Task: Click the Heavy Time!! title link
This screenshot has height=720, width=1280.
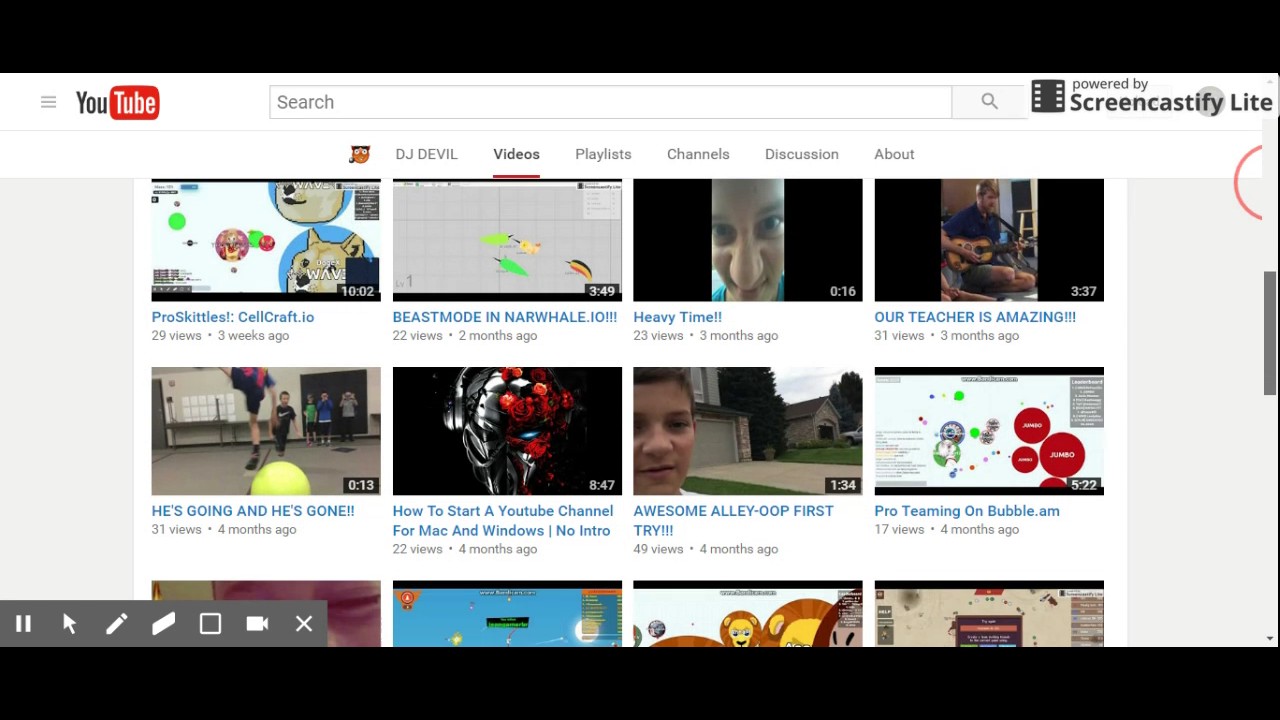Action: click(677, 317)
